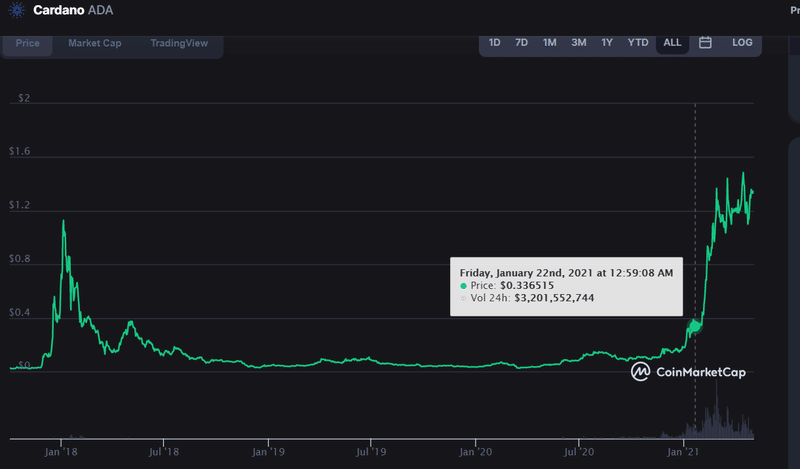Click the Jan '20 x-axis label
The width and height of the screenshot is (800, 469).
pyautogui.click(x=476, y=452)
